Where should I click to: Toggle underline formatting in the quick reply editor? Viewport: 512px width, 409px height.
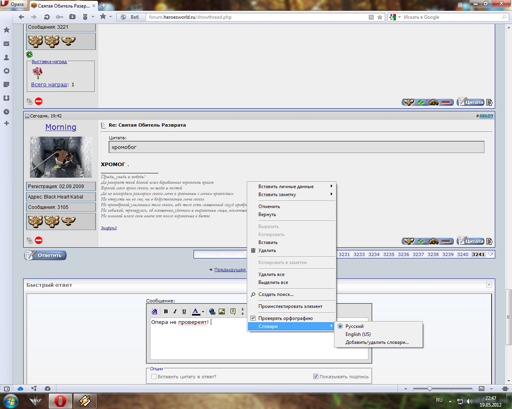(184, 311)
